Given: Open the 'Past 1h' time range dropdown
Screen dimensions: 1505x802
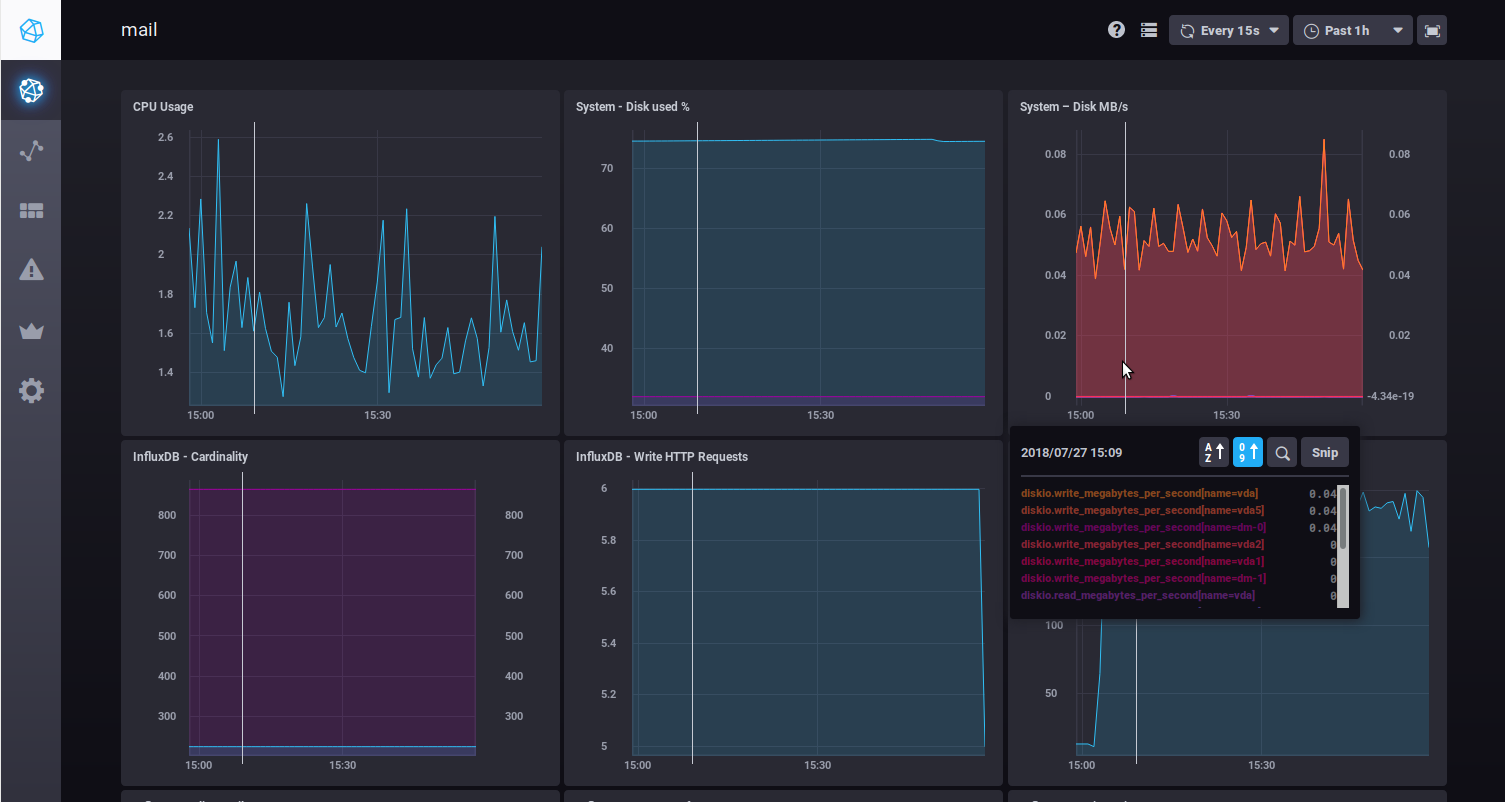Looking at the screenshot, I should click(x=1352, y=30).
